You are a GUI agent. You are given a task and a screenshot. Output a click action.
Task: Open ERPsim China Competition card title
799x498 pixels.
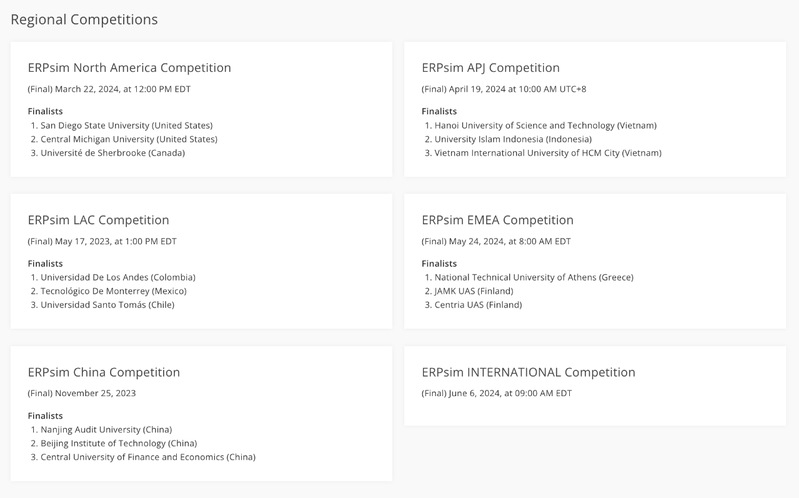[104, 372]
